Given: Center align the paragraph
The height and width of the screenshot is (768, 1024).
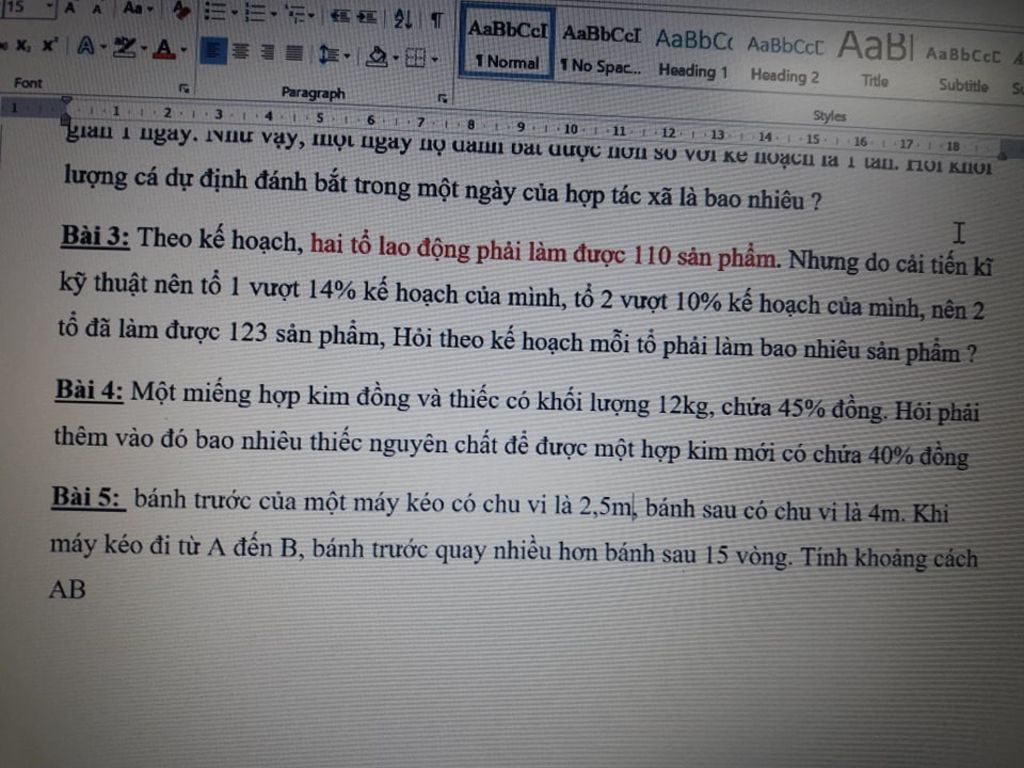Looking at the screenshot, I should (x=240, y=51).
